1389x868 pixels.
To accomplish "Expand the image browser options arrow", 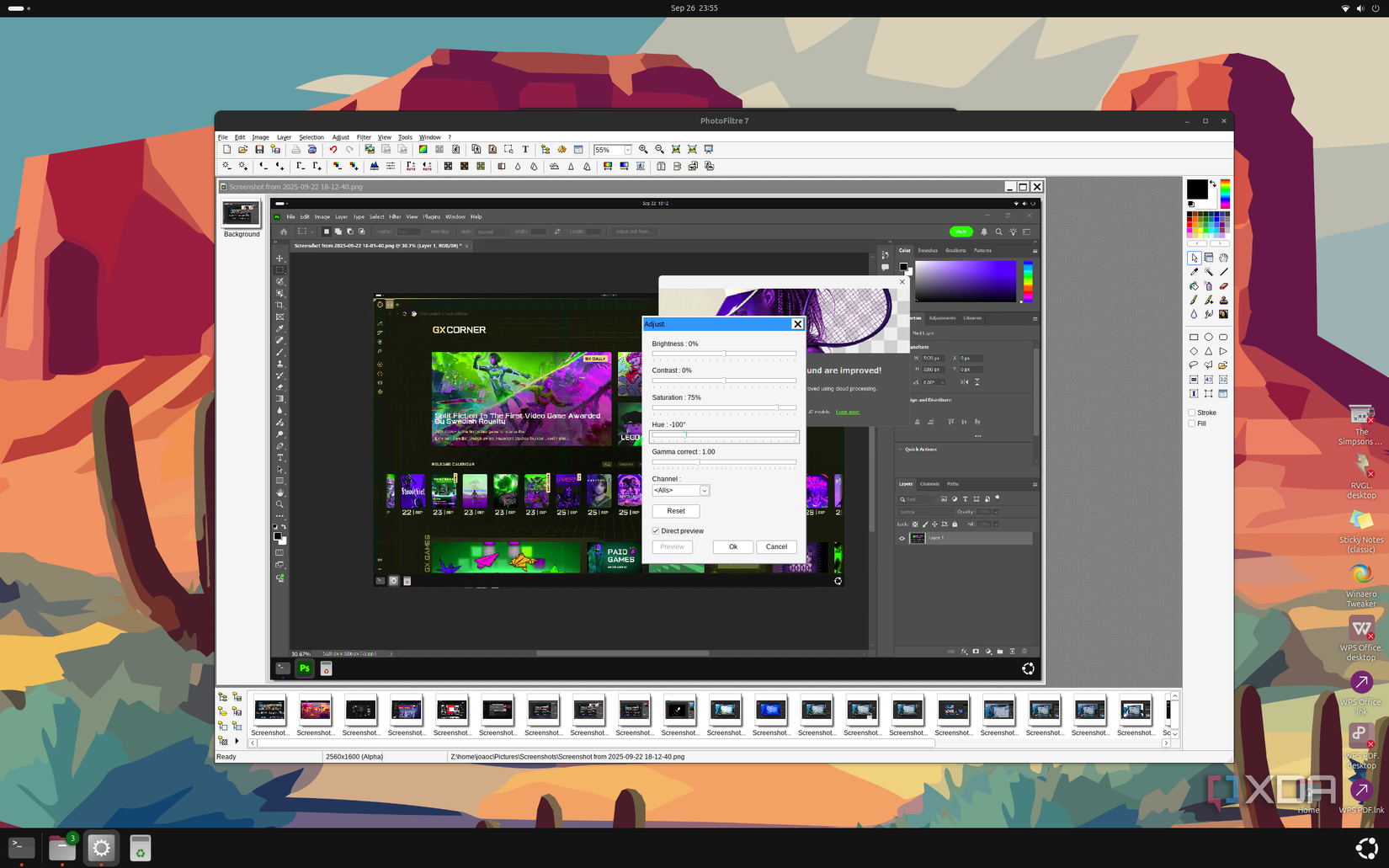I will click(236, 742).
